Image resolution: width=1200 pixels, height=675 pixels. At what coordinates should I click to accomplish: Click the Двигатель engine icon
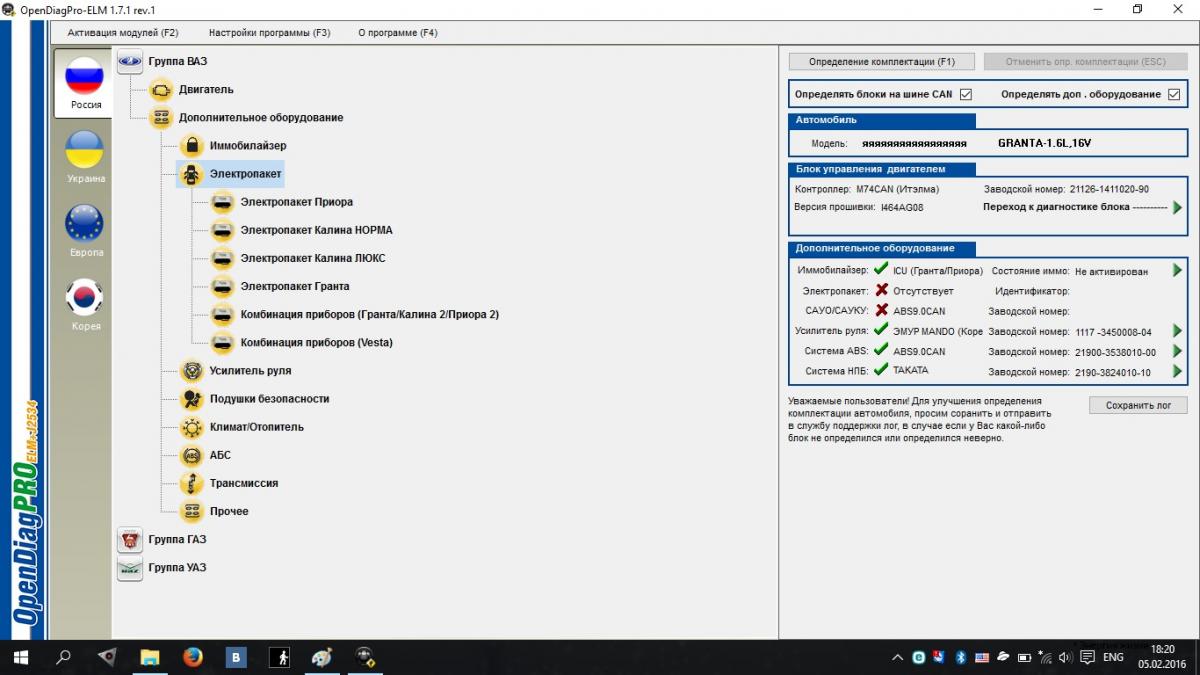(161, 89)
